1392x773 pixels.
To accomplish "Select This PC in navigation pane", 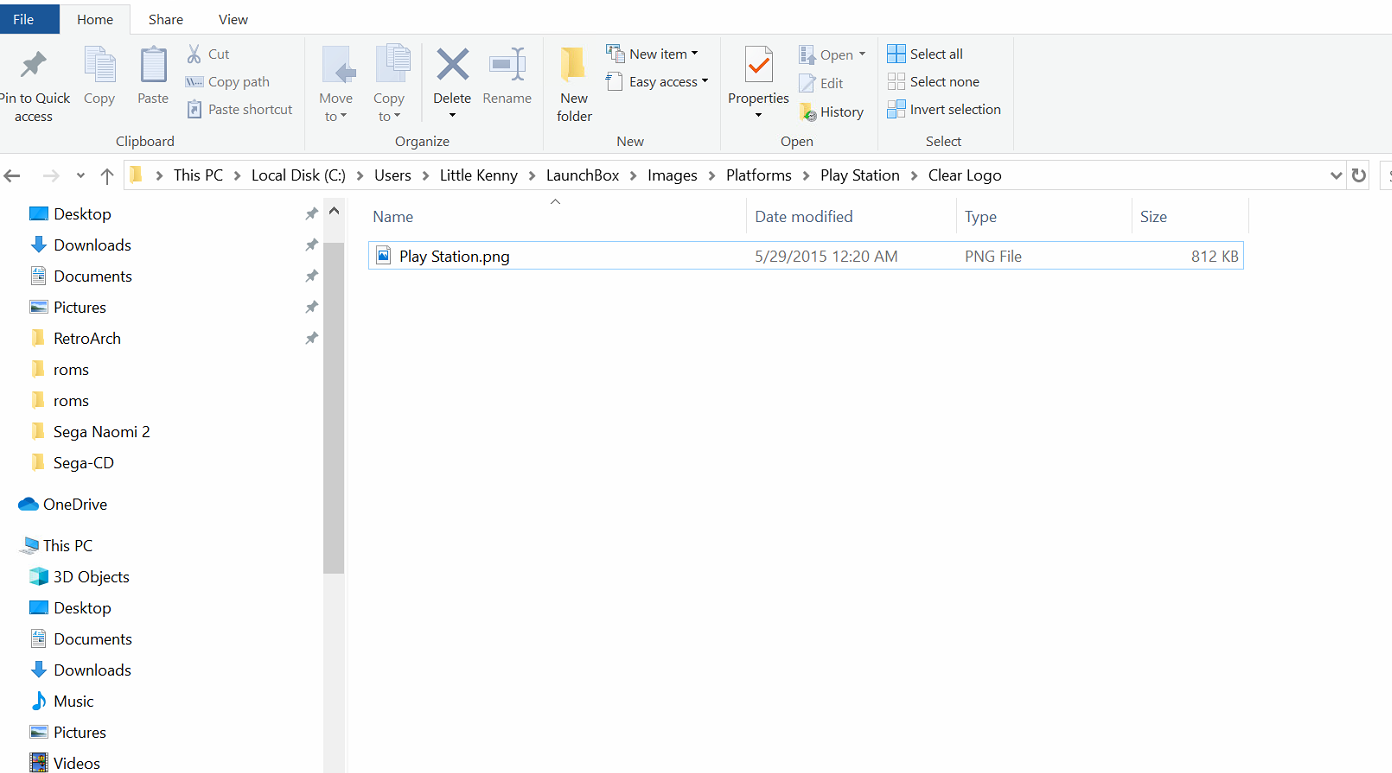I will [x=68, y=546].
